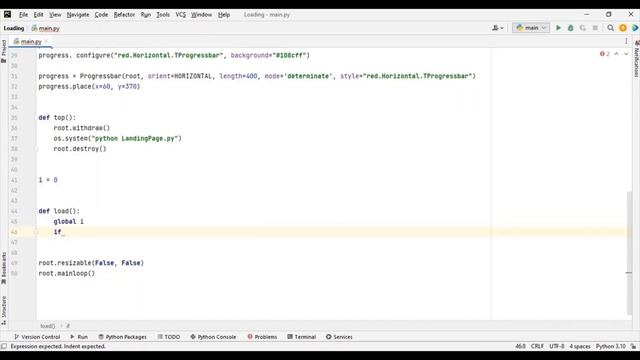Open Terminal tool window

[x=301, y=337]
